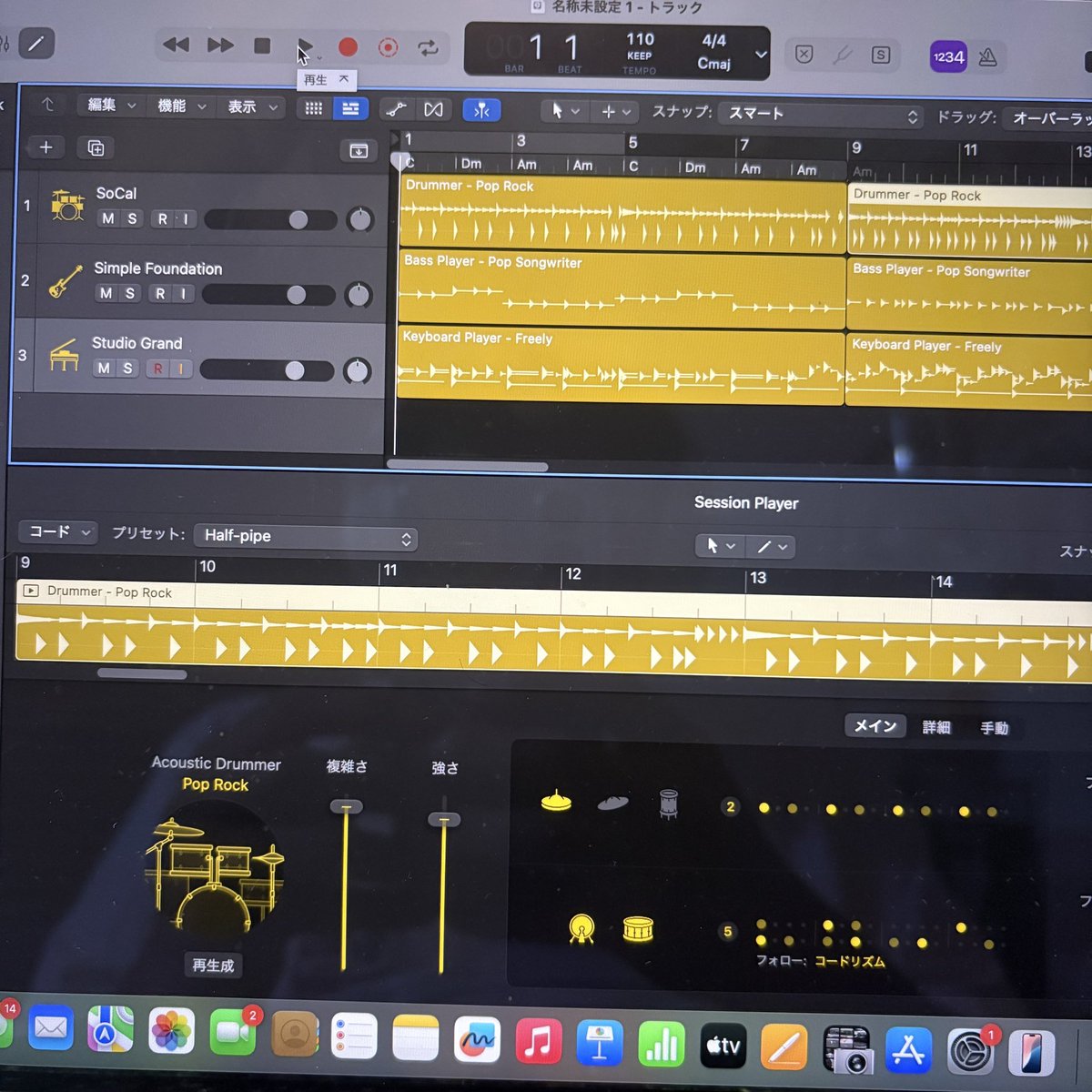Click the global tracks toggle button

coord(359,151)
